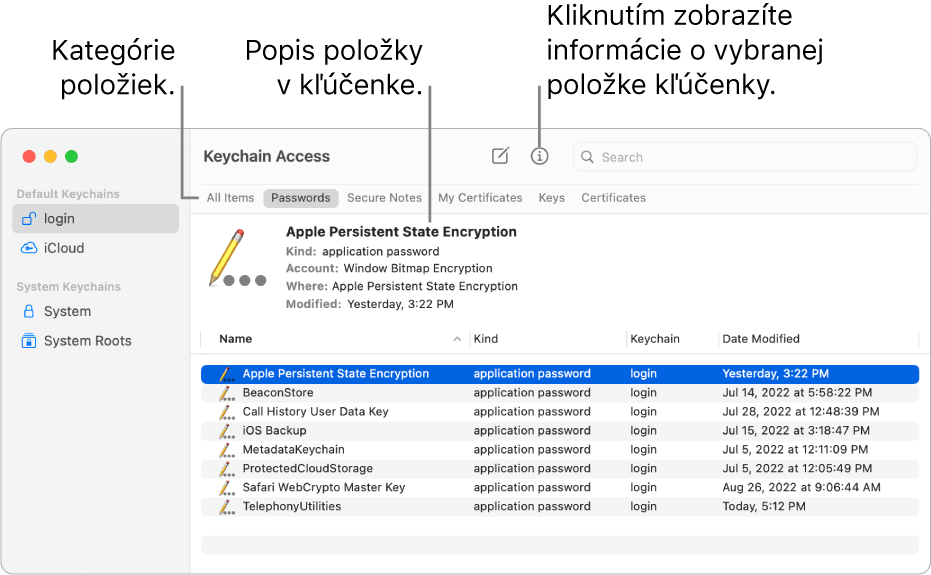Click the green zoom window button

[71, 157]
